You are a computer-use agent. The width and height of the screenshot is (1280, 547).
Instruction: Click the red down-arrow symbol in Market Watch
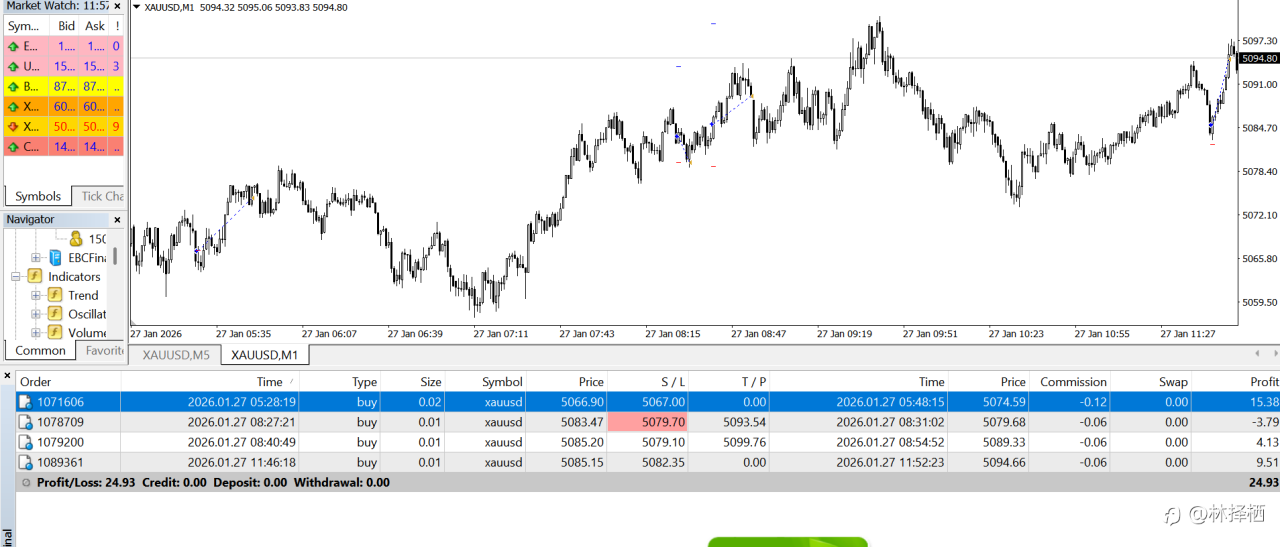(x=13, y=126)
